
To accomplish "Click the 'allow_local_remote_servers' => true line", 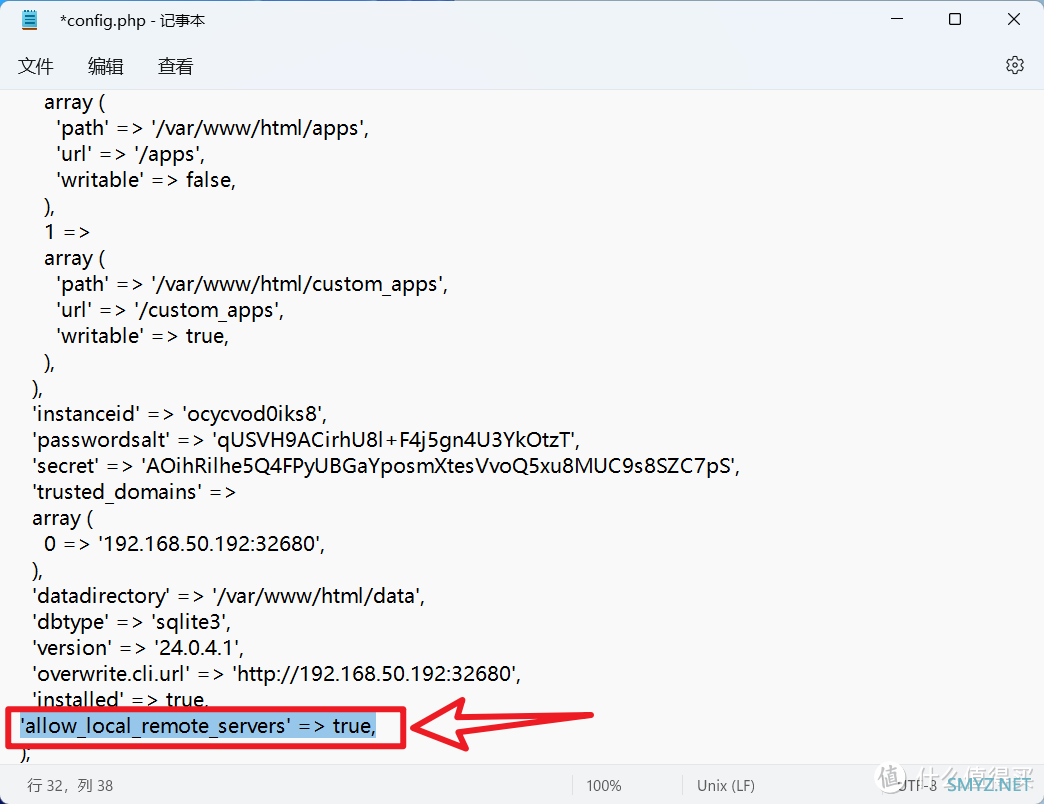I will coord(198,725).
